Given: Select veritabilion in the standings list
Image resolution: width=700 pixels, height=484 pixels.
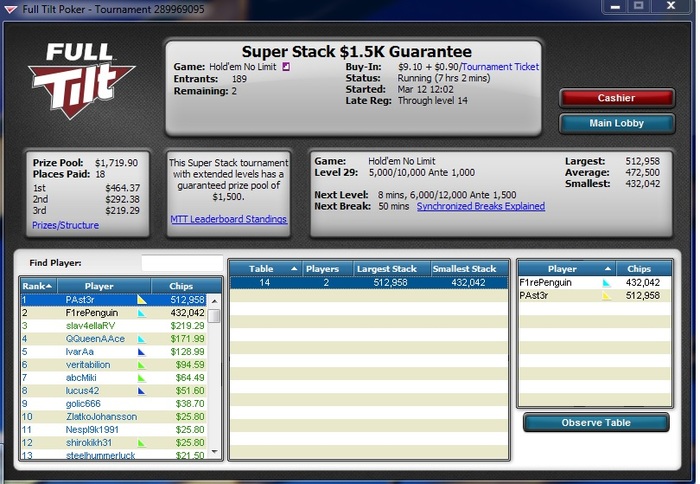Looking at the screenshot, I should [114, 365].
